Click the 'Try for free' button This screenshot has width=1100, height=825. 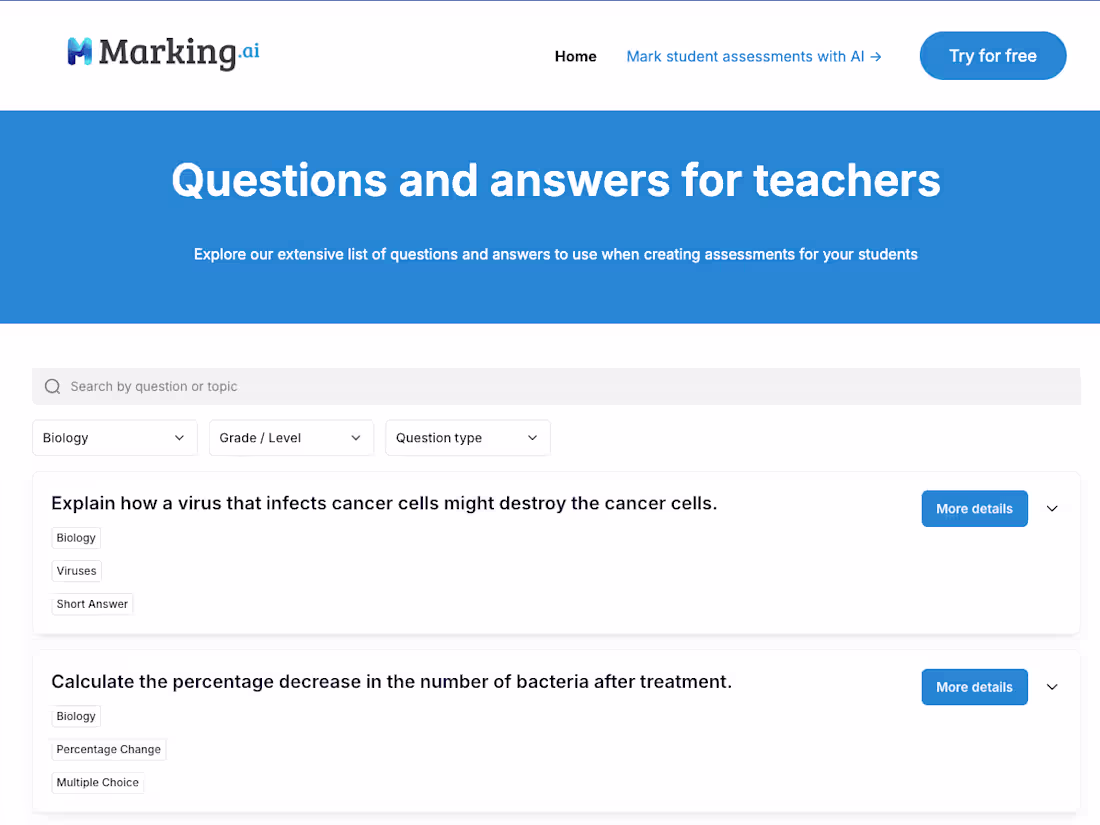992,55
